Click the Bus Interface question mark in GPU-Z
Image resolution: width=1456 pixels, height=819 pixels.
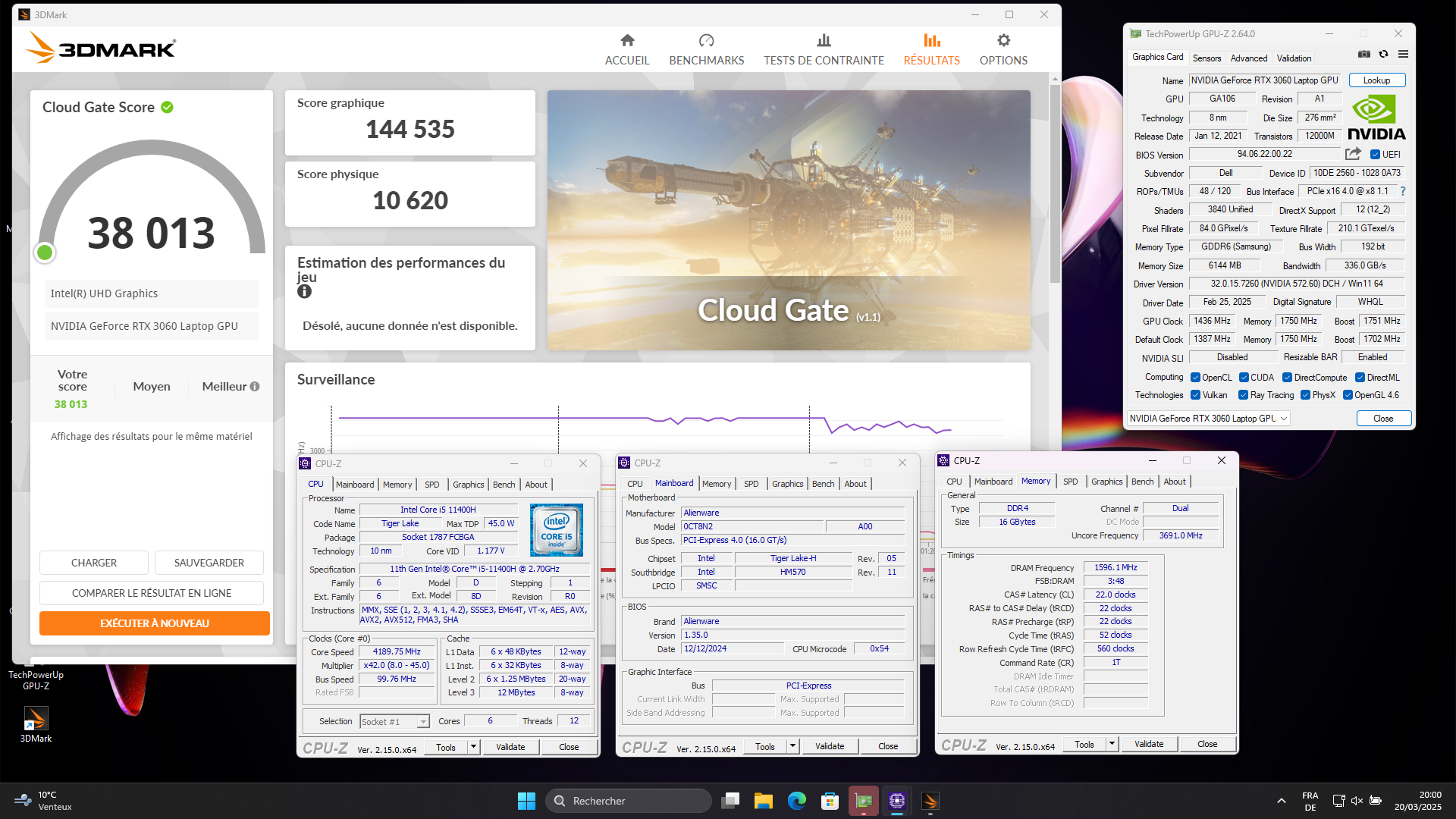1403,191
